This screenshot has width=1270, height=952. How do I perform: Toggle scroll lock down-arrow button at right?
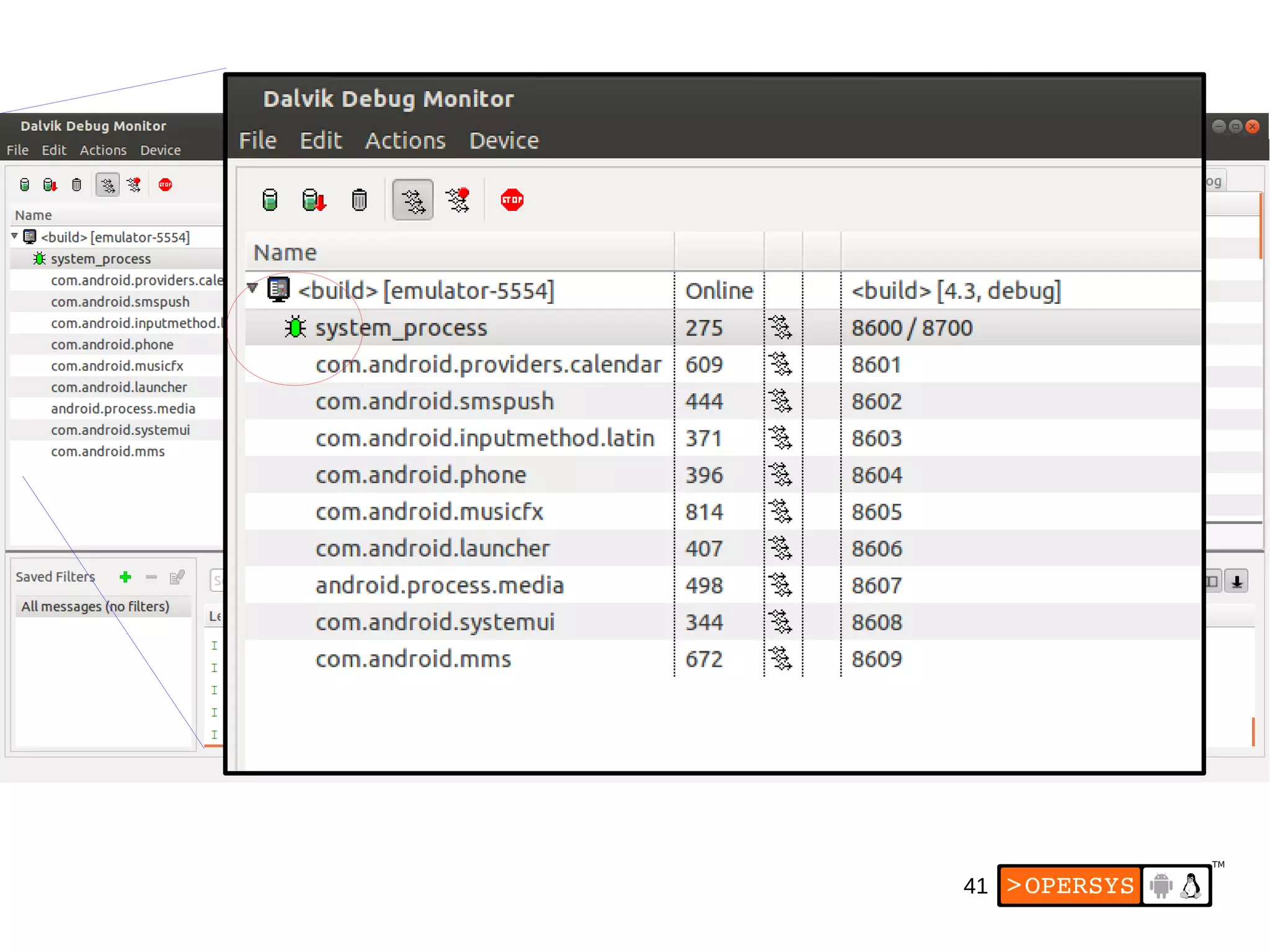[1237, 581]
